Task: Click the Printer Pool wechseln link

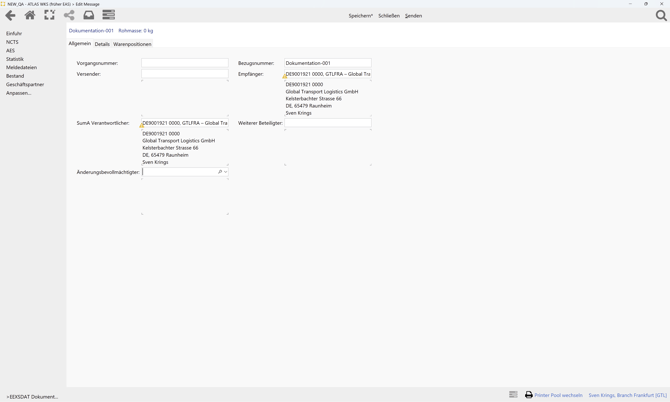Action: click(558, 395)
